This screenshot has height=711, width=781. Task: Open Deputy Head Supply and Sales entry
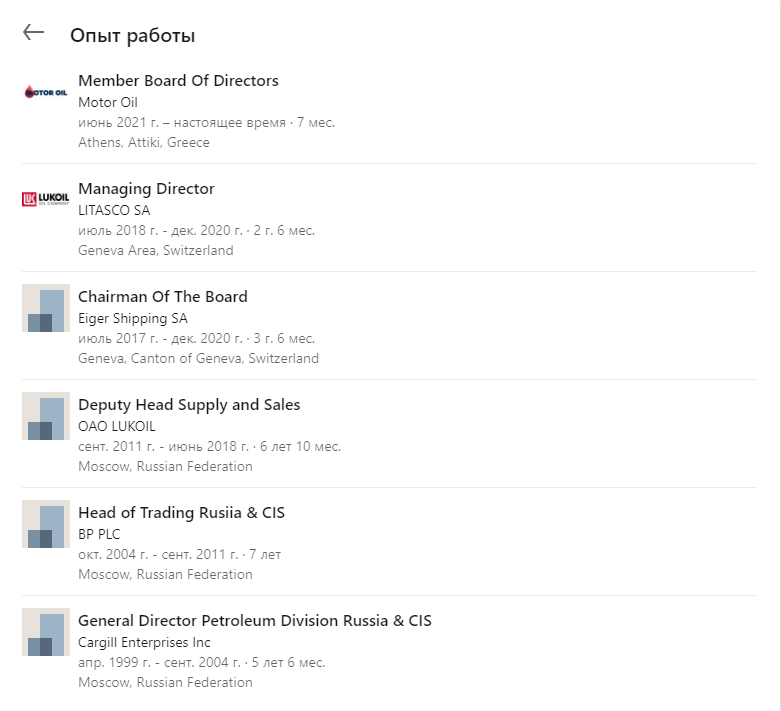point(189,405)
